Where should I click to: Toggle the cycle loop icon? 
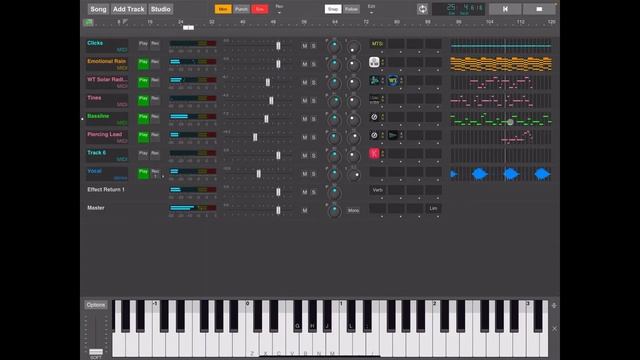point(422,9)
